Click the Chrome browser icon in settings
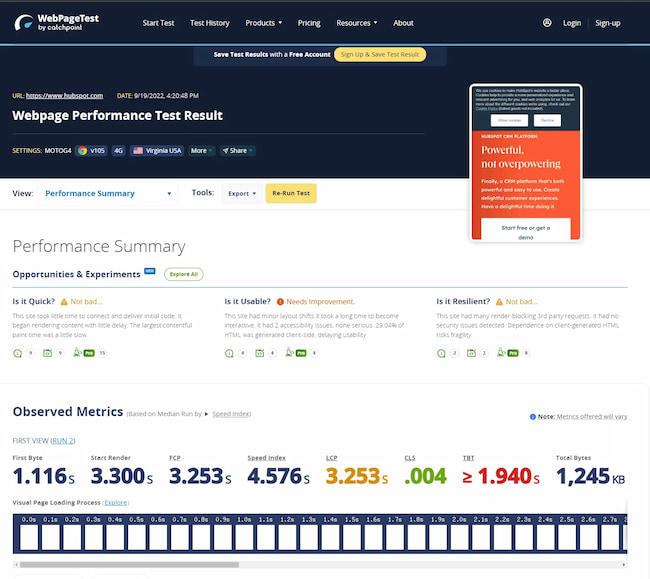 pyautogui.click(x=82, y=151)
